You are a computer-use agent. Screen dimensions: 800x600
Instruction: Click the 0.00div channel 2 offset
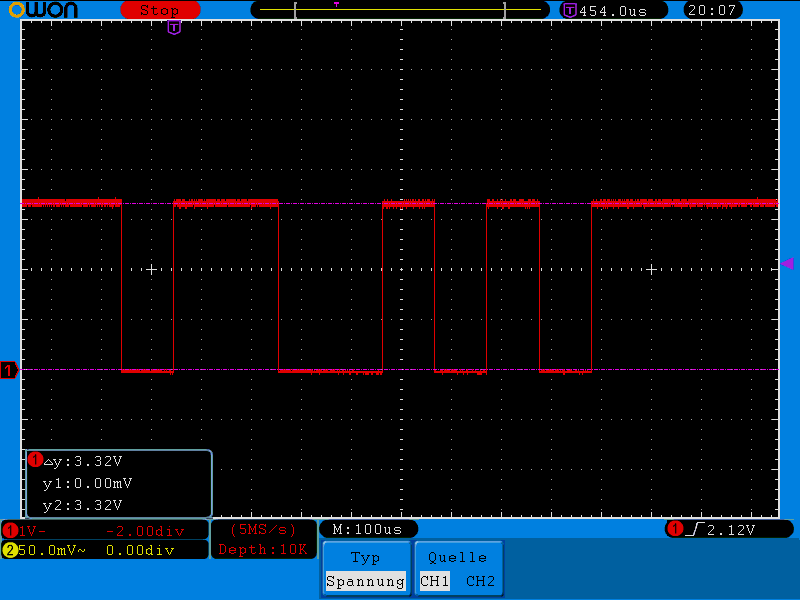click(x=140, y=550)
